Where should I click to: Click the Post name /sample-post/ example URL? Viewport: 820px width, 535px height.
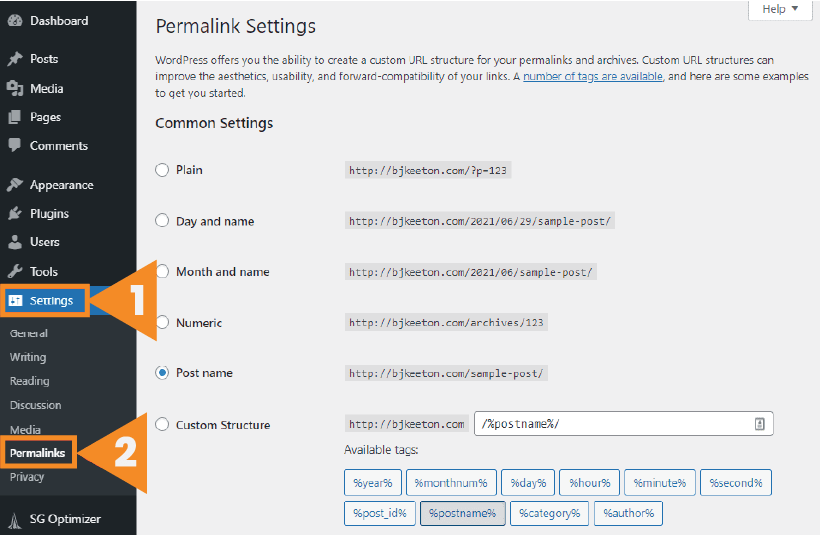(446, 373)
